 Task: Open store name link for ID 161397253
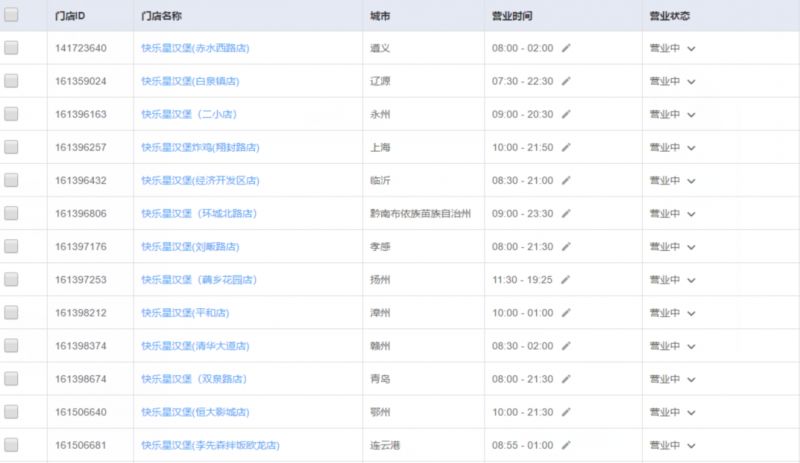pos(199,280)
